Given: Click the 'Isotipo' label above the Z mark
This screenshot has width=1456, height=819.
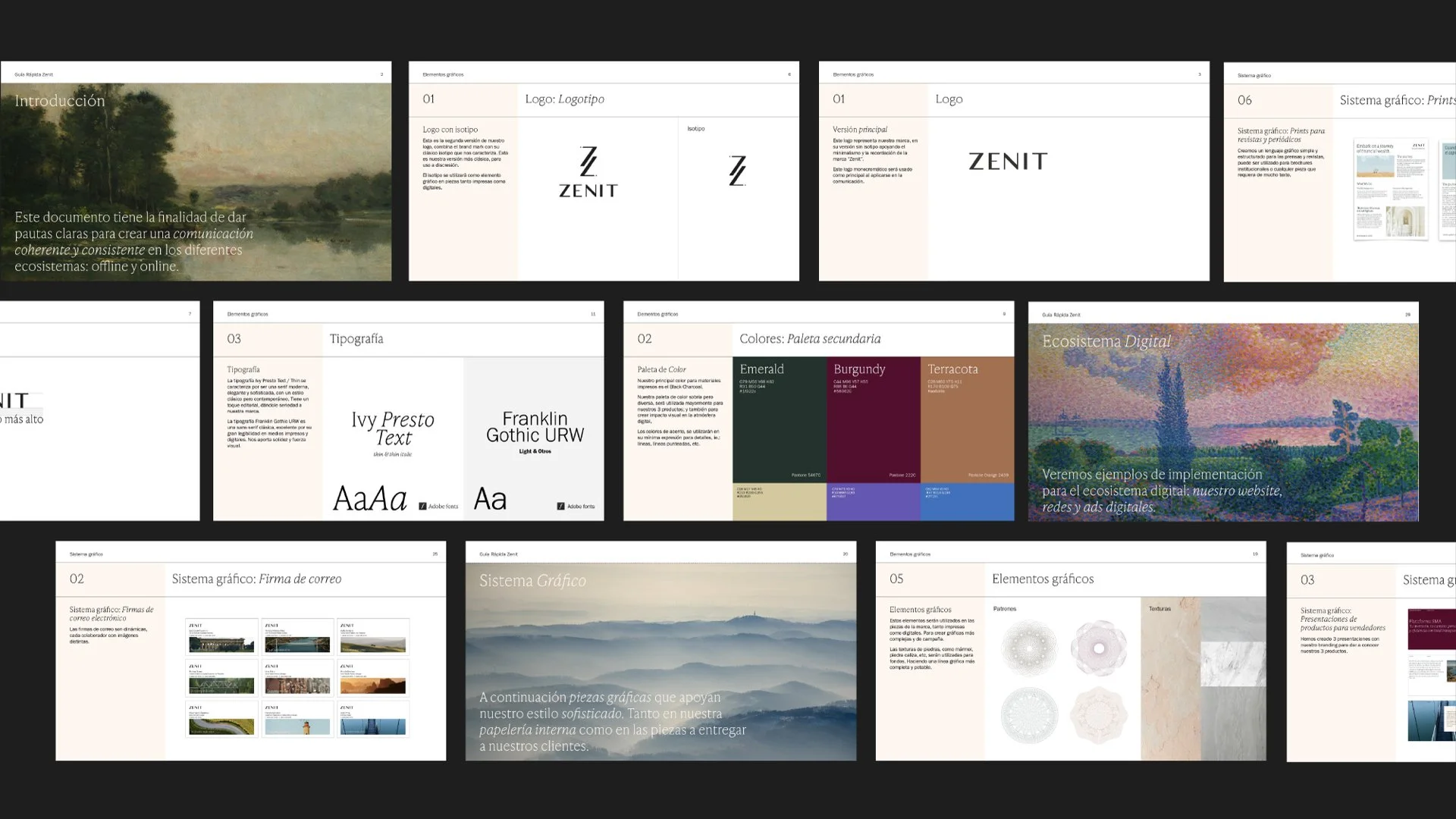Looking at the screenshot, I should [x=696, y=129].
